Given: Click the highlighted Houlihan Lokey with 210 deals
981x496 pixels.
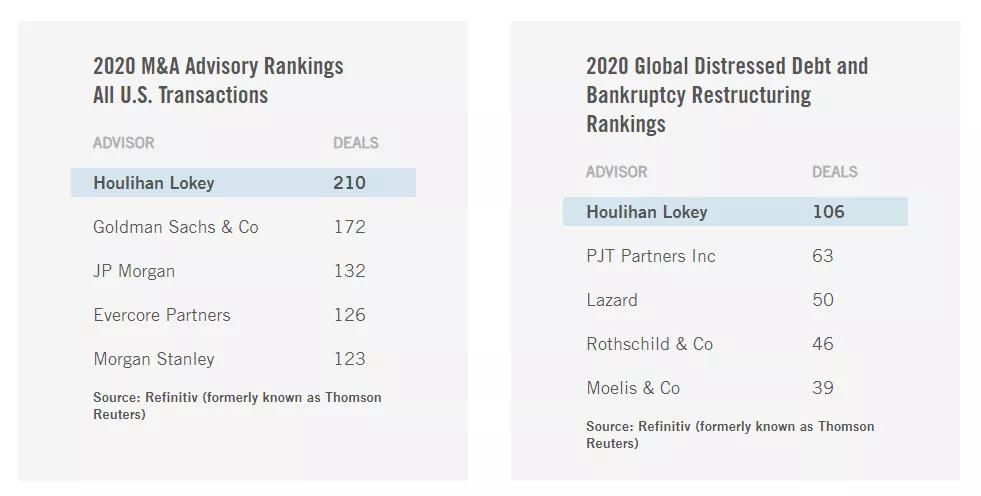Looking at the screenshot, I should point(154,183).
